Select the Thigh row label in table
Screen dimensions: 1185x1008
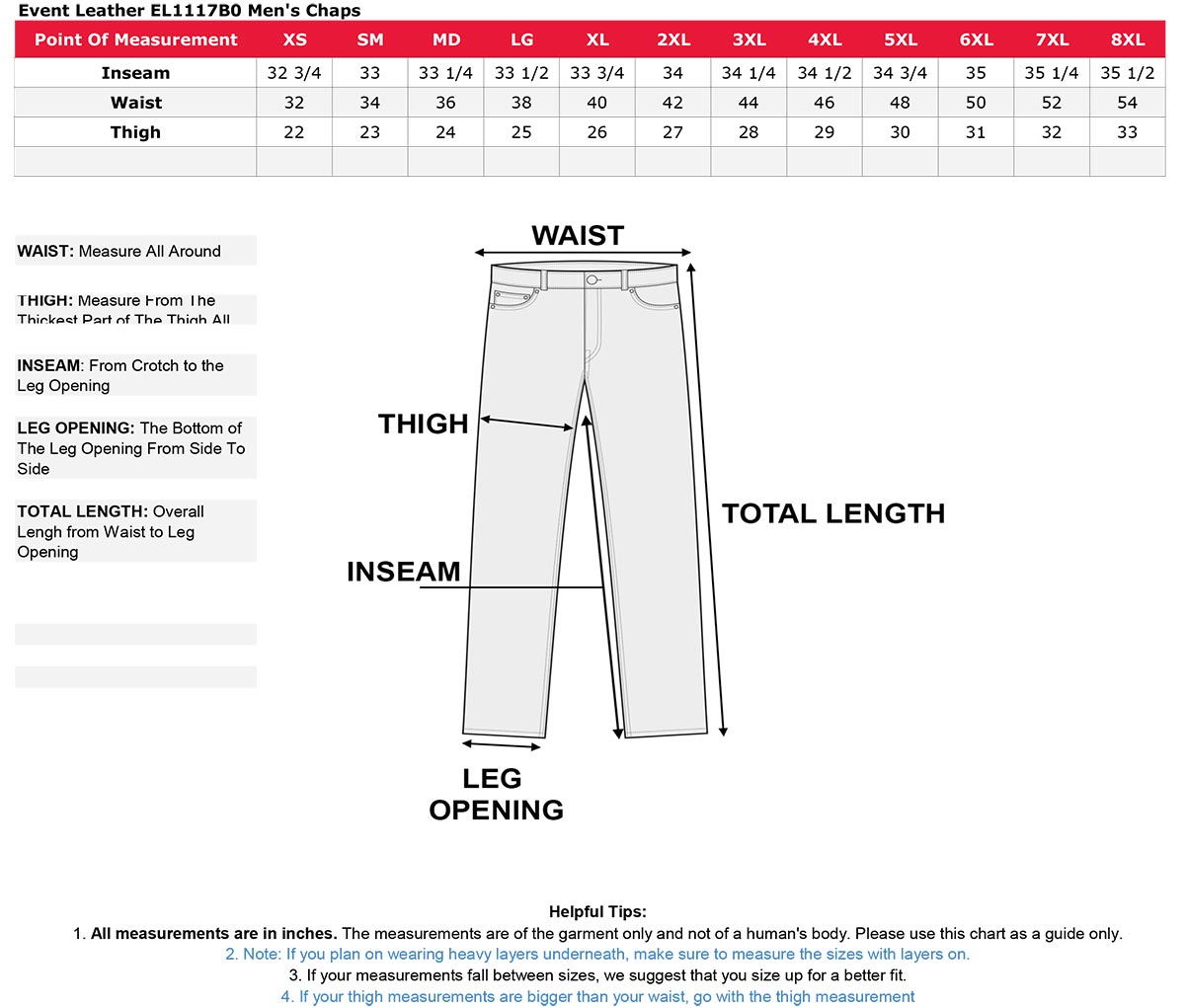[135, 132]
